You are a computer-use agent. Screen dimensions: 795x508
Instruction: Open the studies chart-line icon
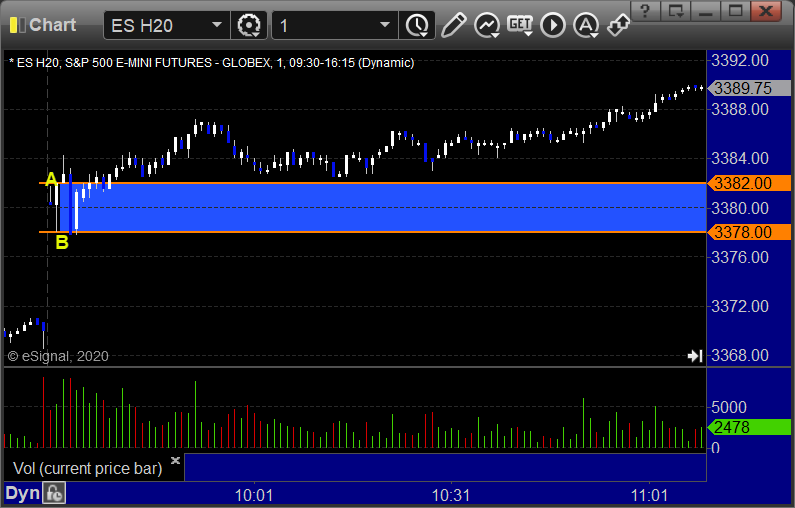click(487, 25)
